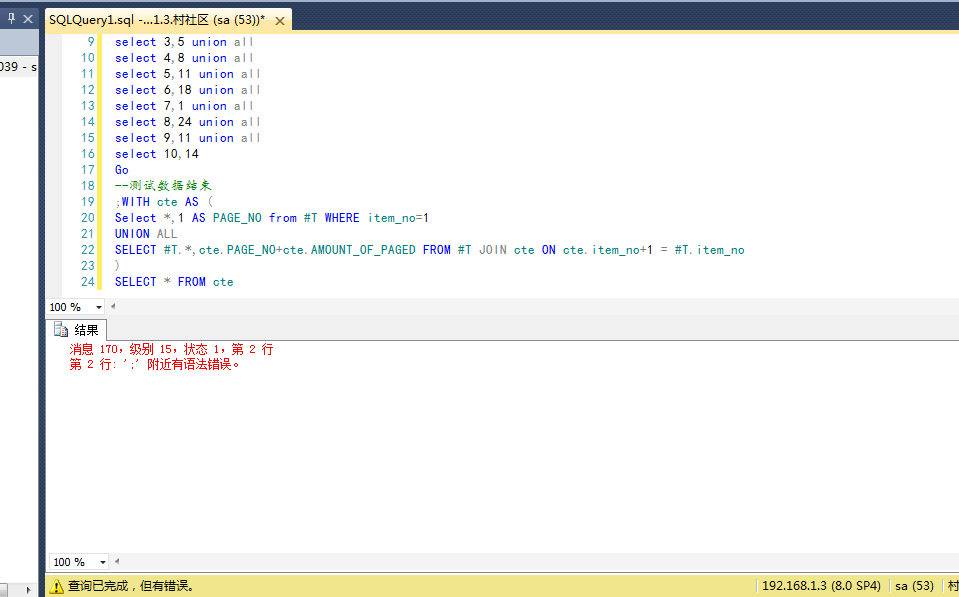Click the green comment on line 18

pyautogui.click(x=163, y=185)
